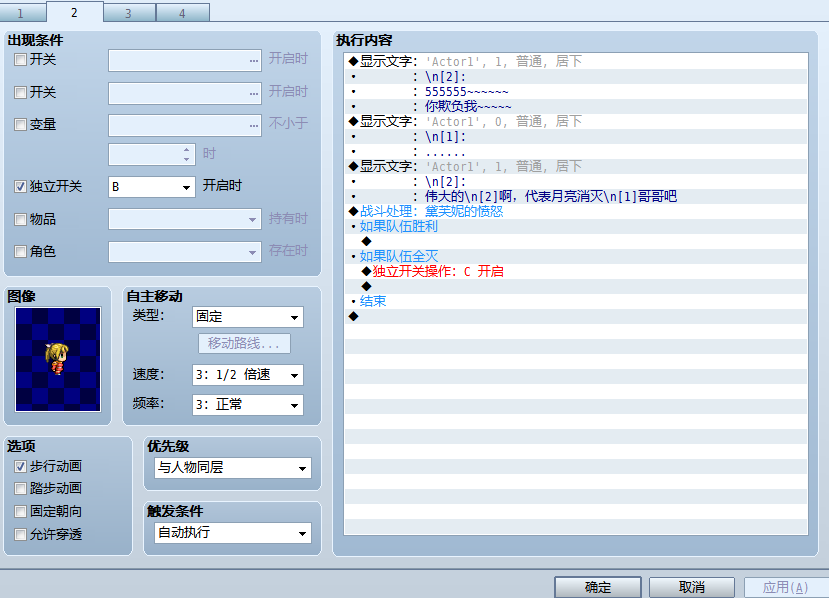
Task: Select the 如果队伍胜利 branch line
Action: point(576,226)
